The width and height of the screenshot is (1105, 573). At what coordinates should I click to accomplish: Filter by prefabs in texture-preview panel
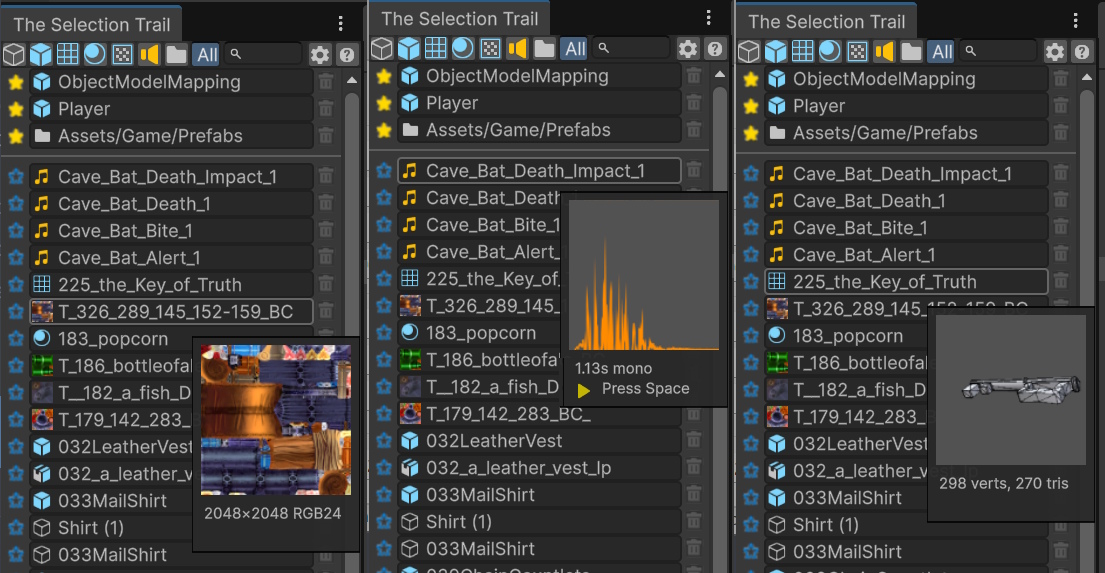(41, 54)
